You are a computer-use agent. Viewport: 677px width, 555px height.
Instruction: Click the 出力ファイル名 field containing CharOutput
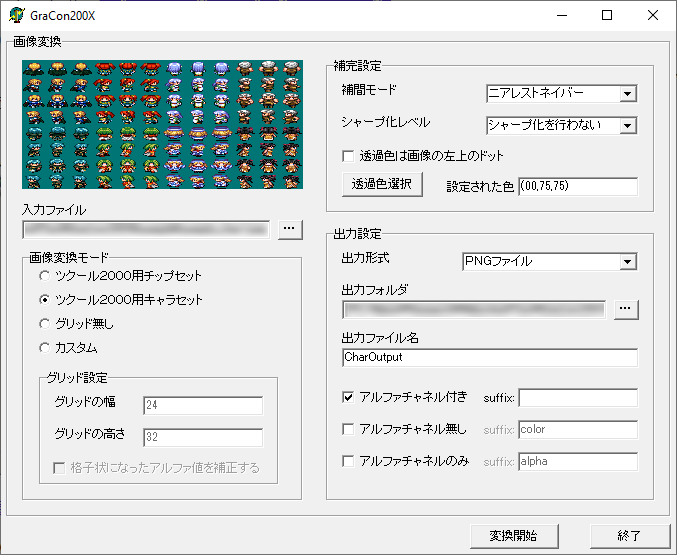pos(489,357)
